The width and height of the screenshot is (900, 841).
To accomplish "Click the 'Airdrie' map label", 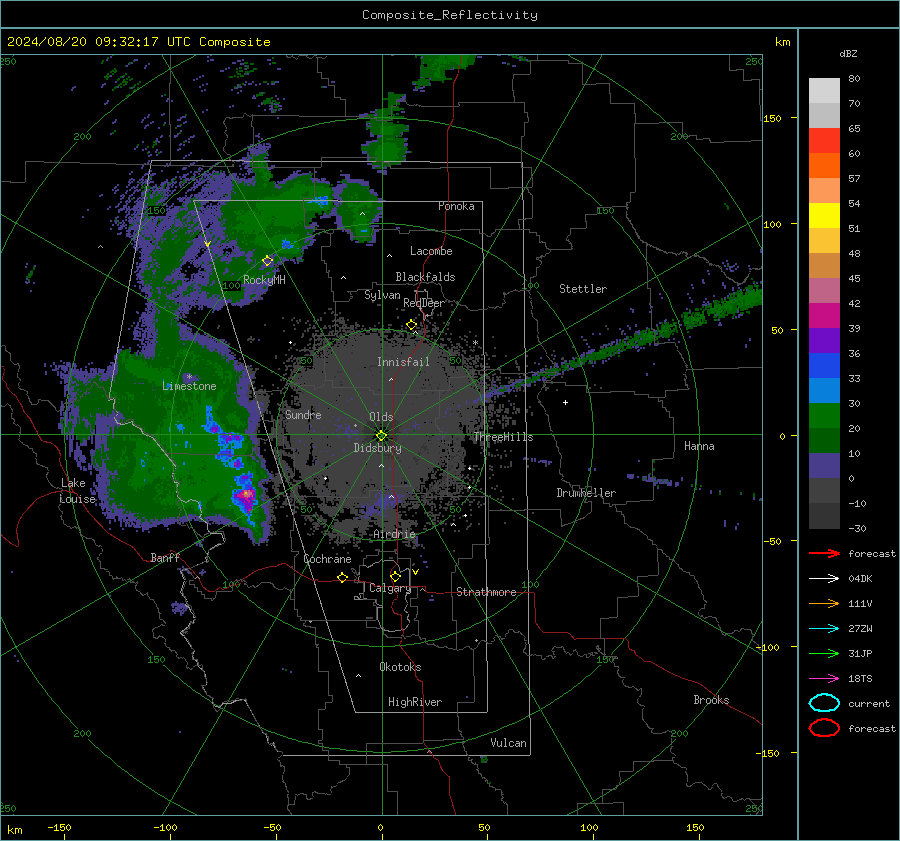I will click(394, 534).
